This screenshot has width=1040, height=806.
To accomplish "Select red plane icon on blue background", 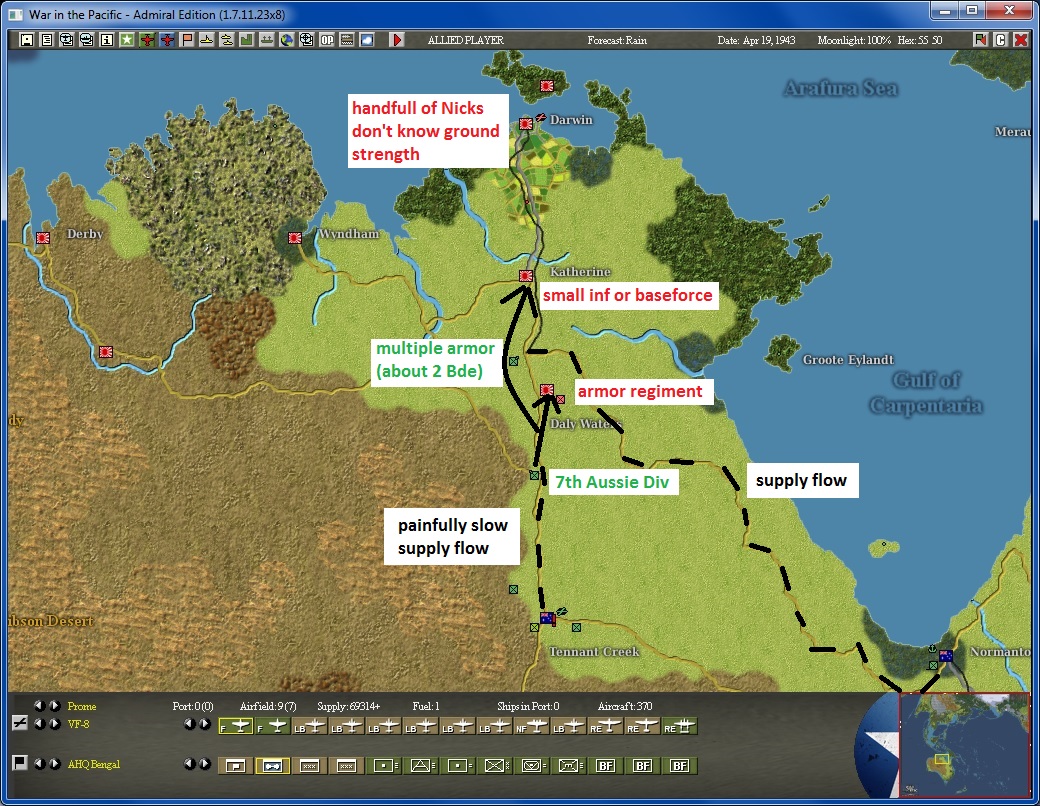I will click(x=167, y=40).
